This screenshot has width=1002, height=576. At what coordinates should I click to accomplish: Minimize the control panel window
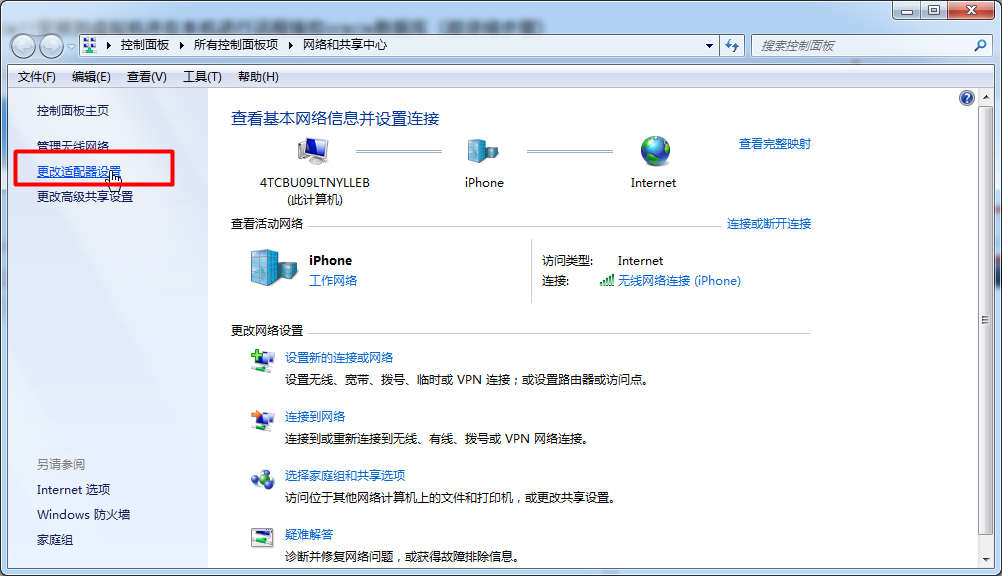click(x=906, y=10)
